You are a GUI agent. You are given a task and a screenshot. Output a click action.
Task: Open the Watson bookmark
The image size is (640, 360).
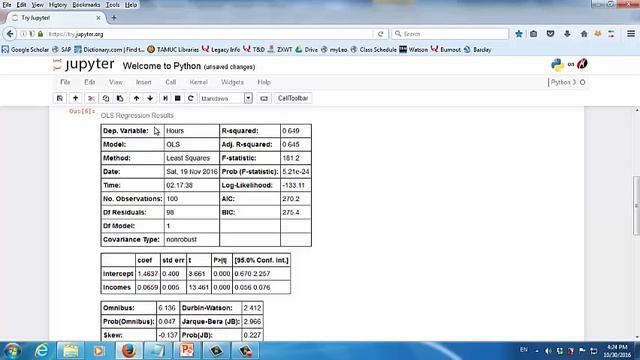click(413, 49)
